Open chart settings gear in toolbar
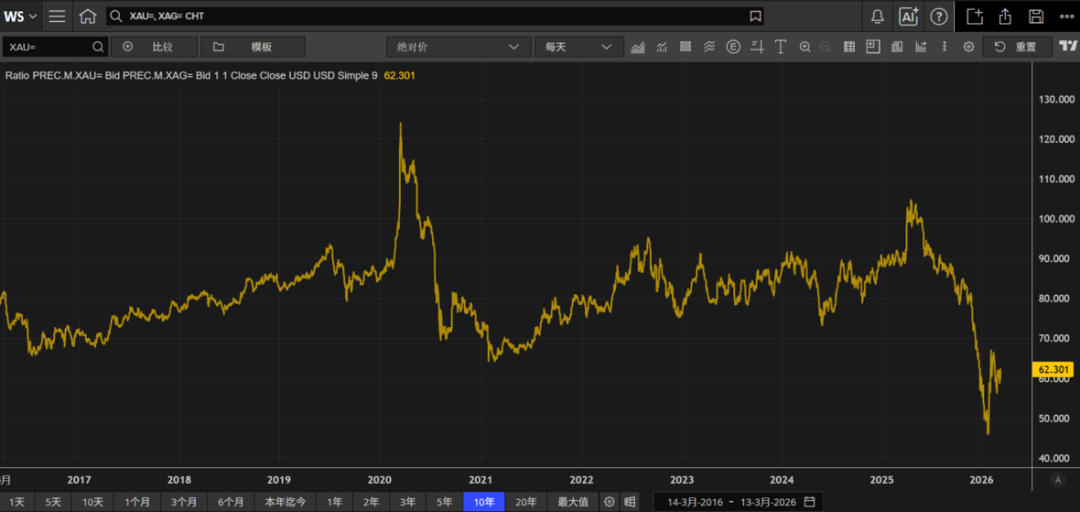The height and width of the screenshot is (512, 1080). [x=968, y=47]
